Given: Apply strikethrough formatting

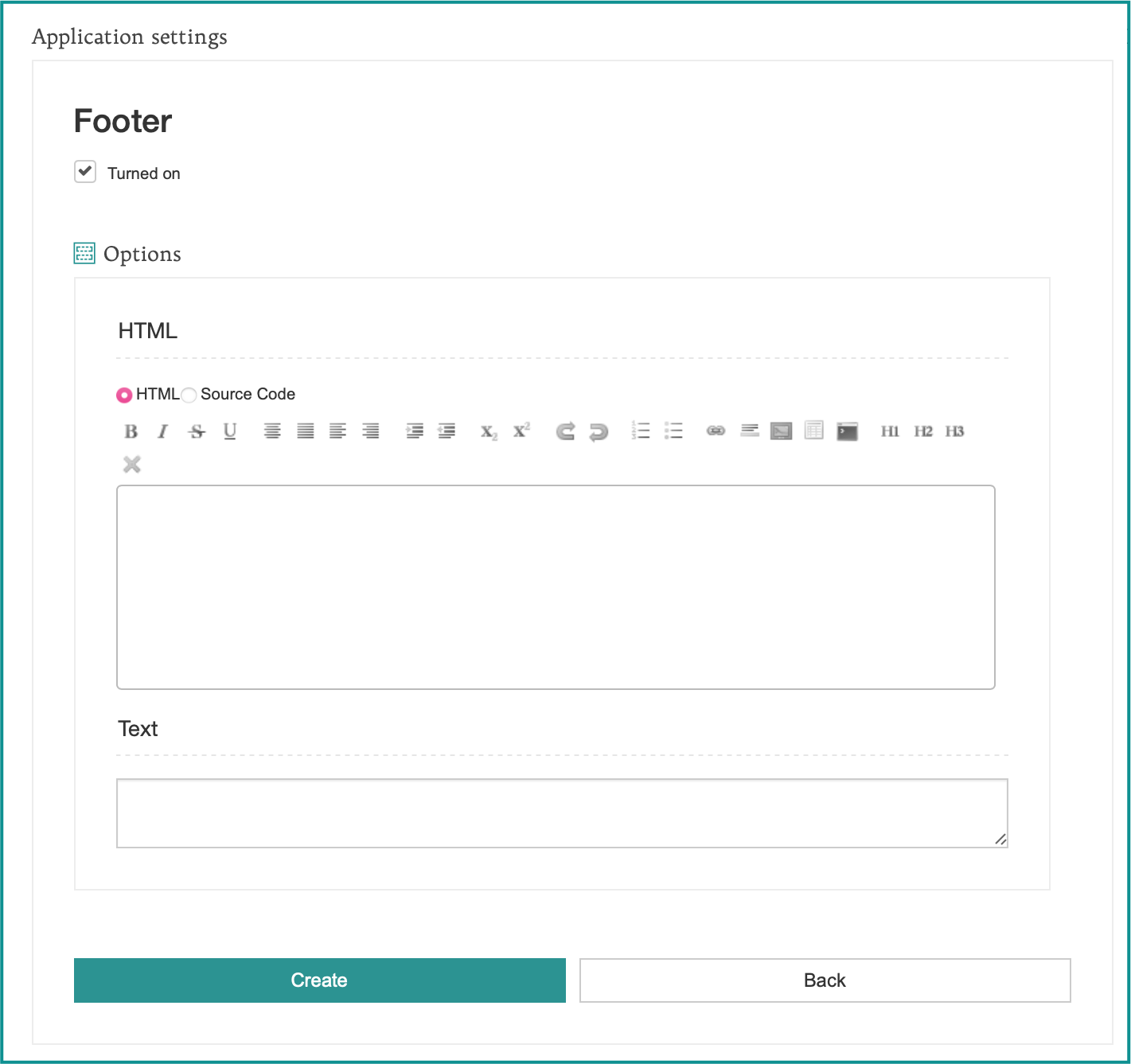Looking at the screenshot, I should (x=196, y=431).
